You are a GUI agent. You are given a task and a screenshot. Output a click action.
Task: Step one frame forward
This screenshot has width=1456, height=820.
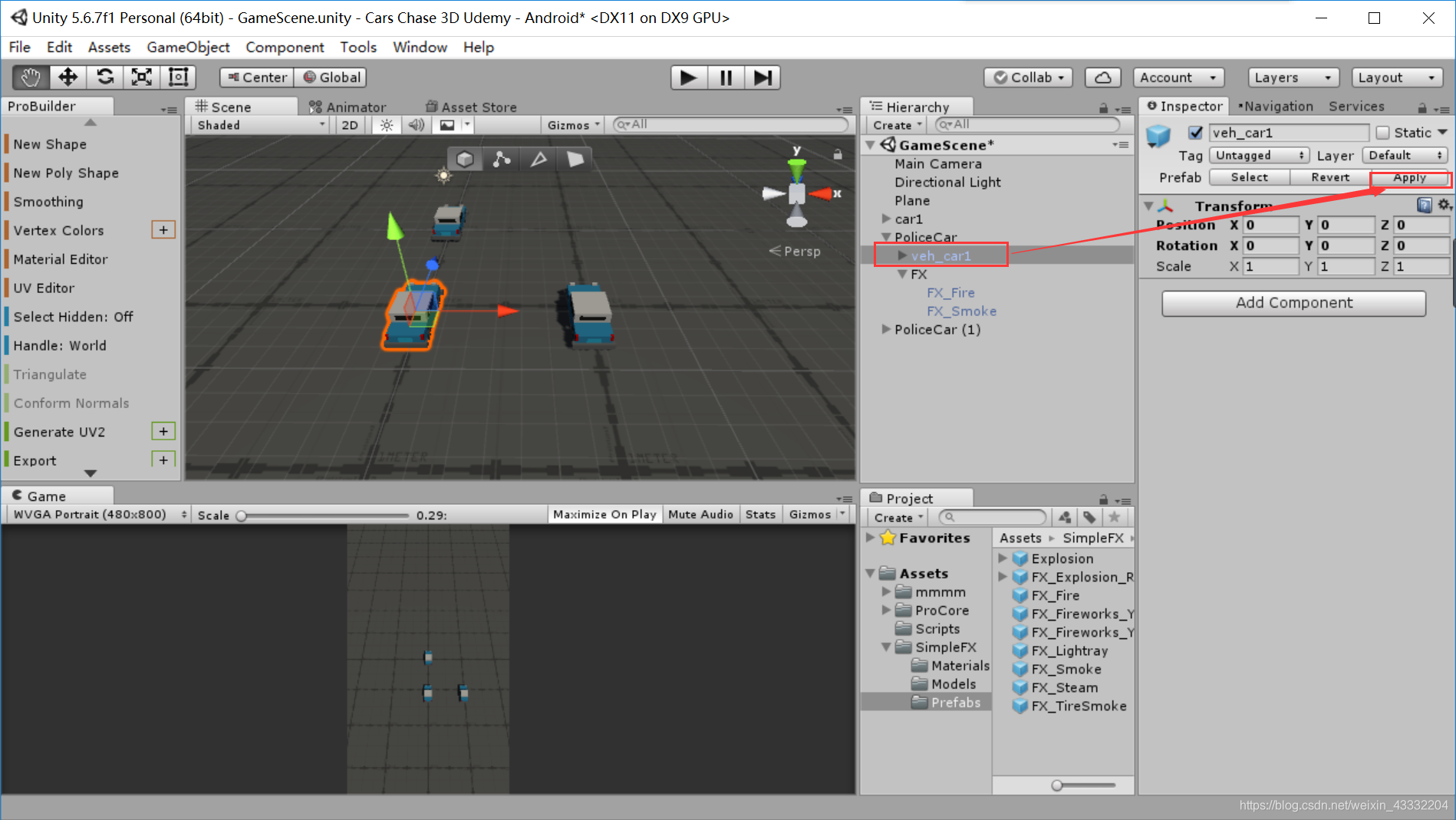pos(763,77)
